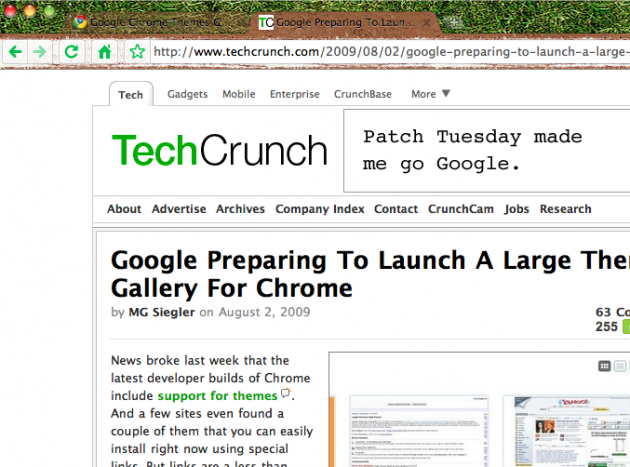Expand the More dropdown menu

pyautogui.click(x=430, y=94)
